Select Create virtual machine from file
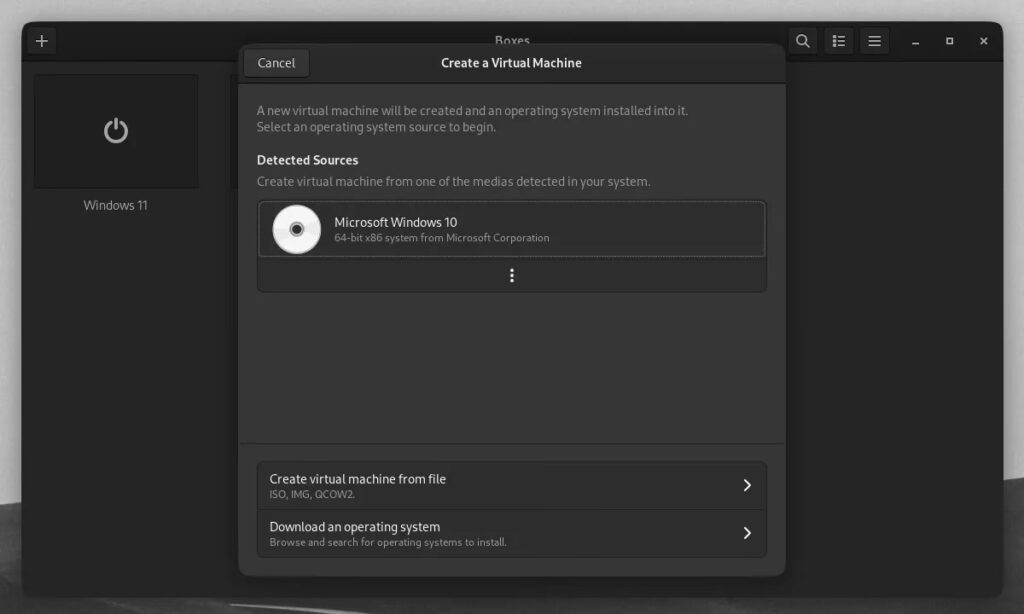1024x614 pixels. pyautogui.click(x=512, y=485)
